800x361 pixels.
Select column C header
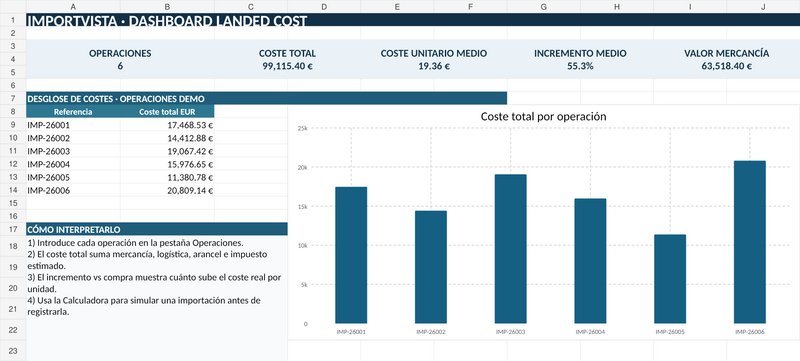pyautogui.click(x=251, y=6)
